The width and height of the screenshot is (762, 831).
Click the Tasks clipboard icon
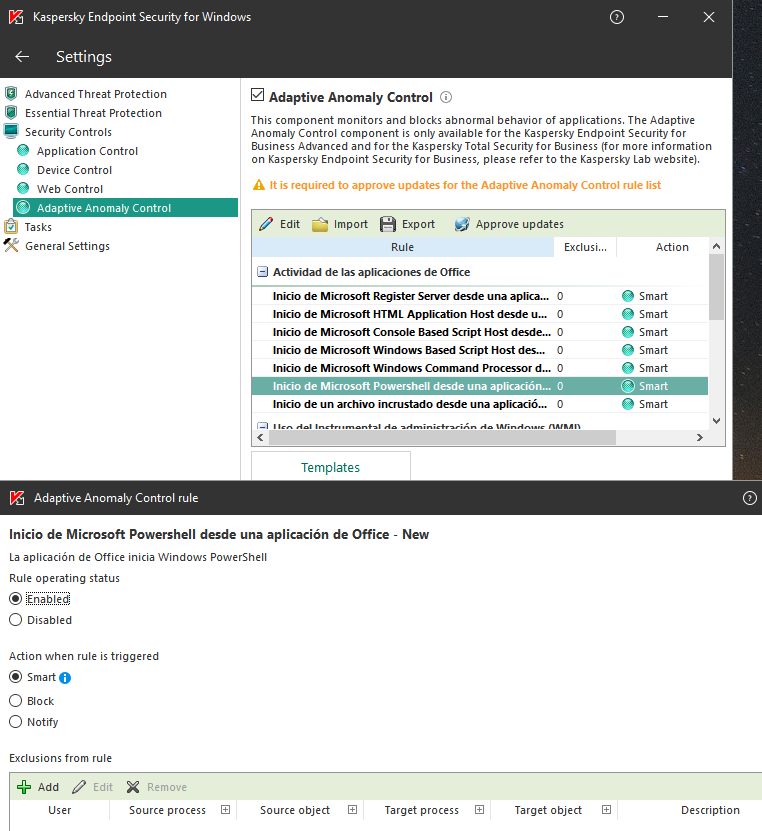click(11, 226)
